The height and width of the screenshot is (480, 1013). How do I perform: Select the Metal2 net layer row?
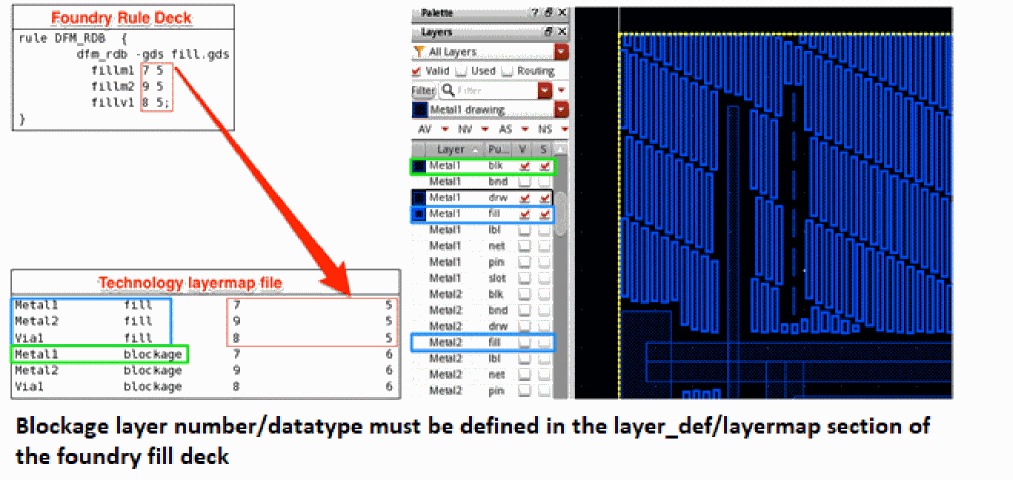(483, 374)
